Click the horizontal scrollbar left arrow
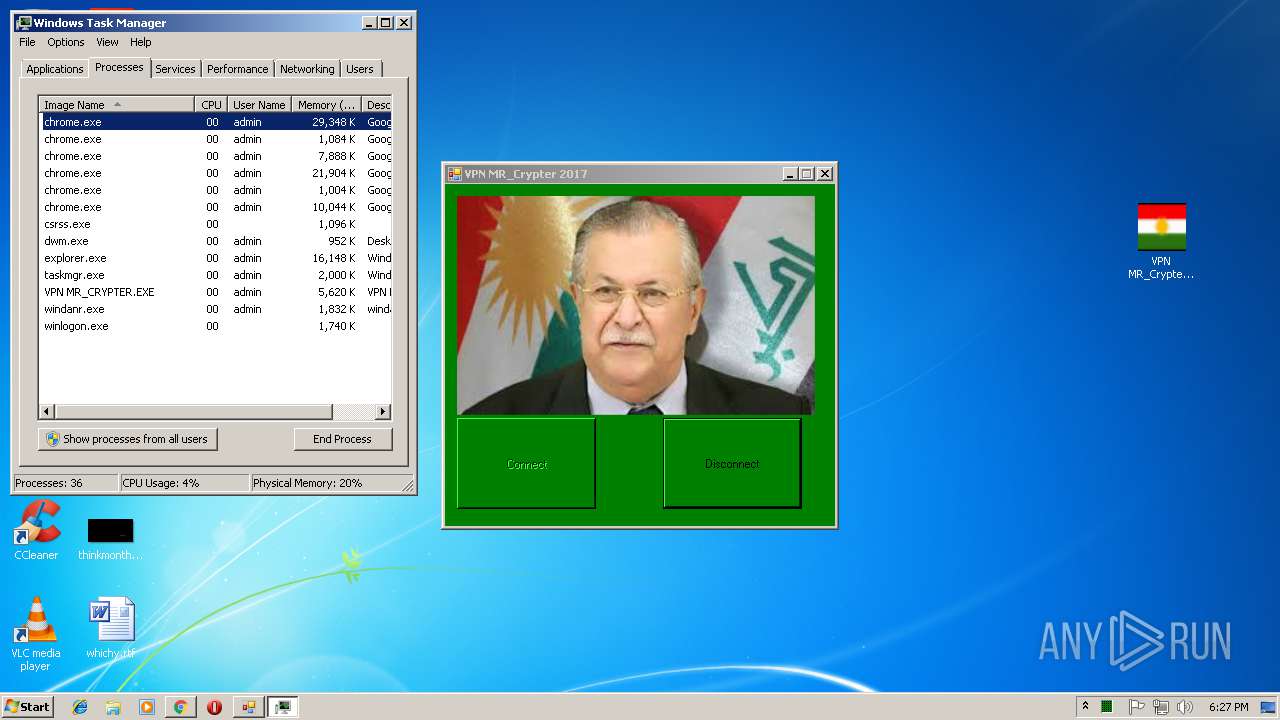 point(47,412)
